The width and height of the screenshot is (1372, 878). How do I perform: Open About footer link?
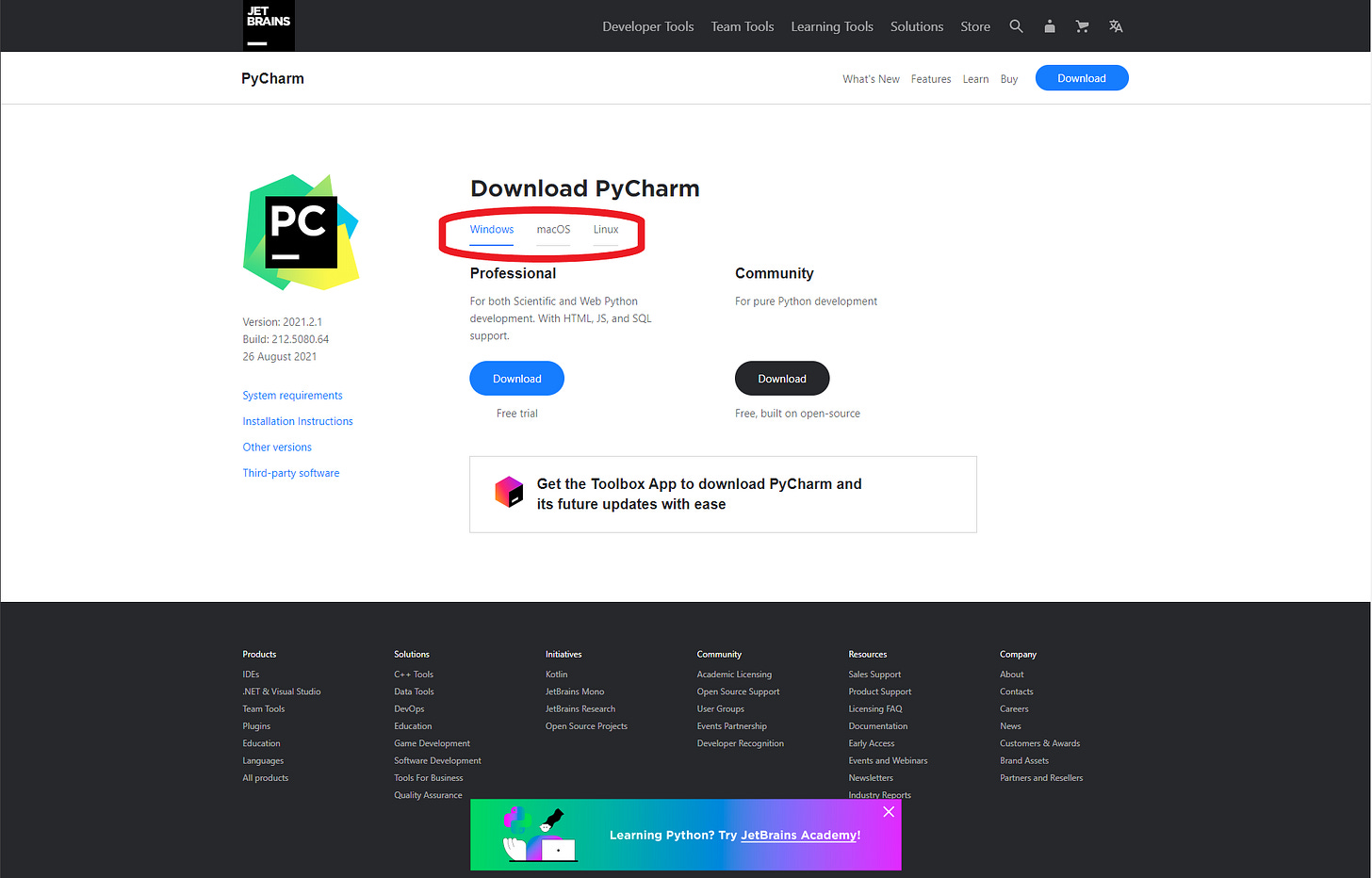[1012, 675]
